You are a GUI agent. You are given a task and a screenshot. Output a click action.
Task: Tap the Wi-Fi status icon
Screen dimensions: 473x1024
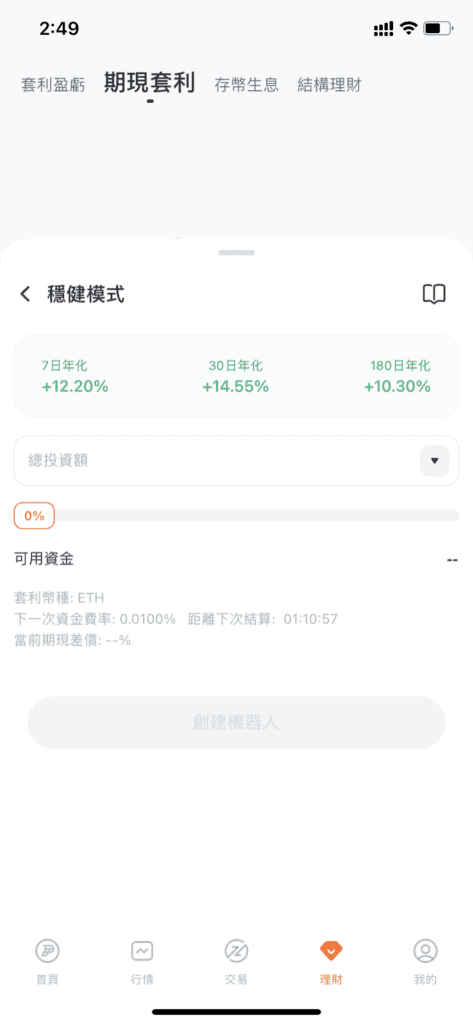click(409, 28)
